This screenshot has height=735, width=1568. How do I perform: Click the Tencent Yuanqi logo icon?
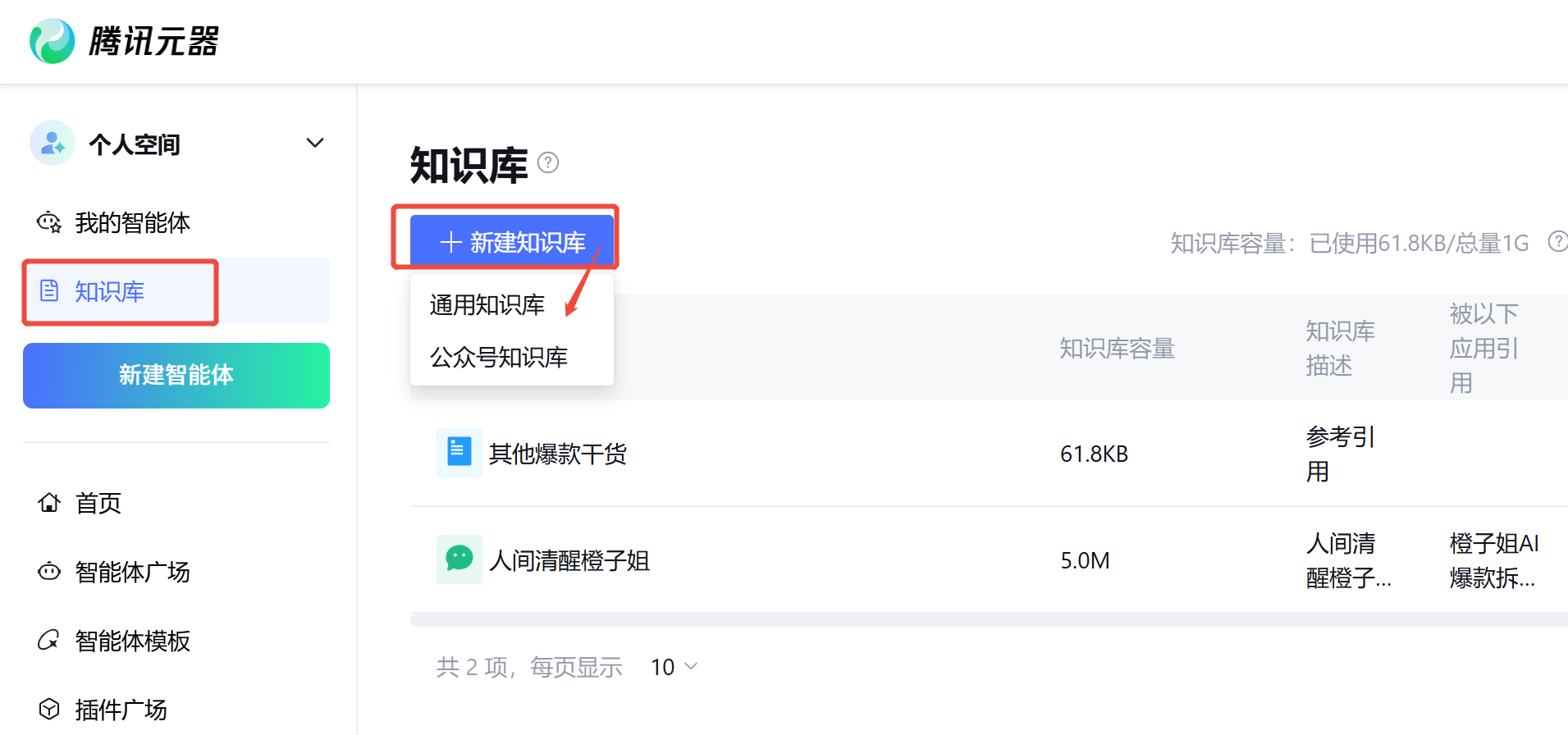click(53, 41)
